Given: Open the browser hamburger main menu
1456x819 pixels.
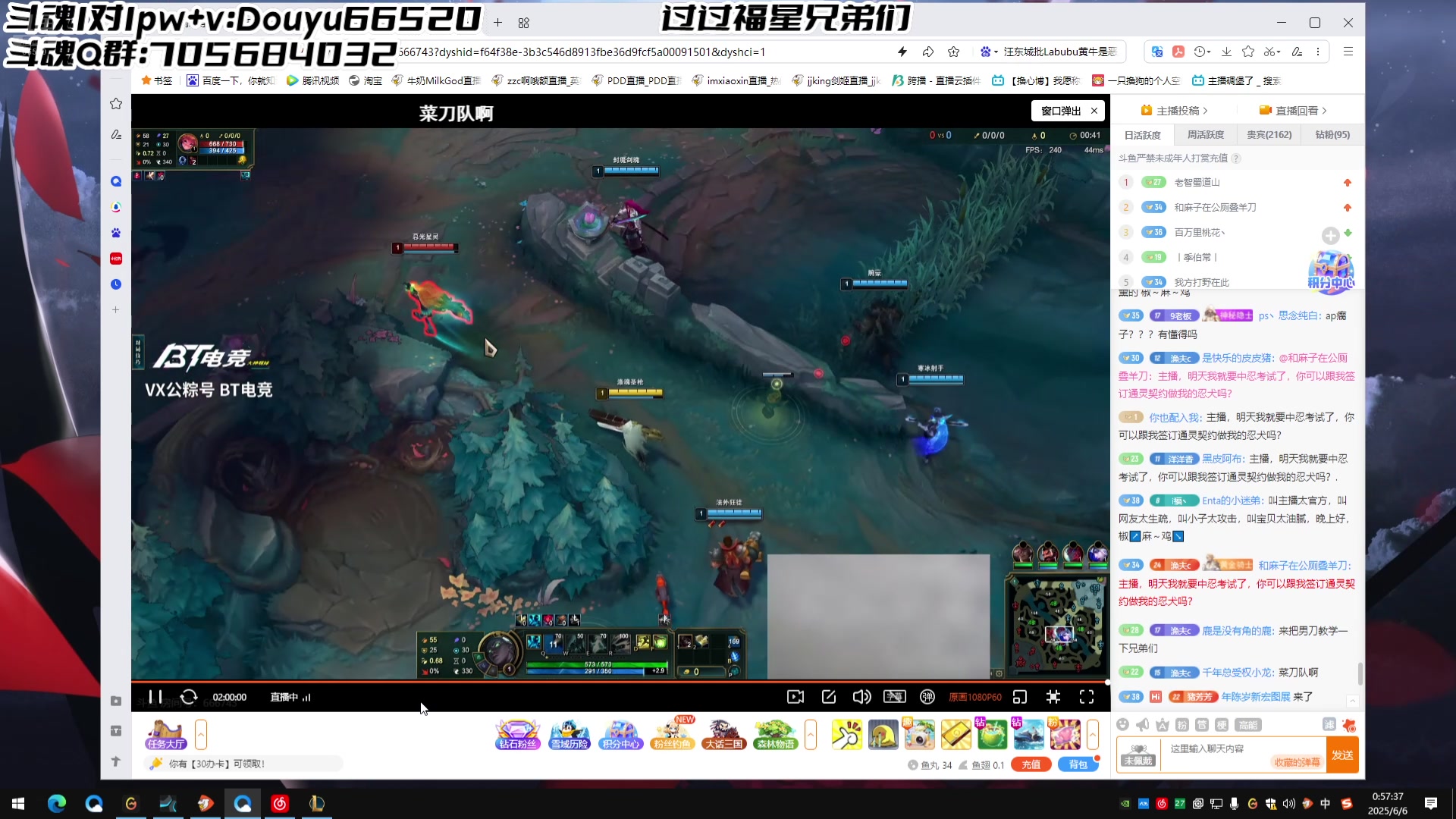Looking at the screenshot, I should tap(1348, 52).
